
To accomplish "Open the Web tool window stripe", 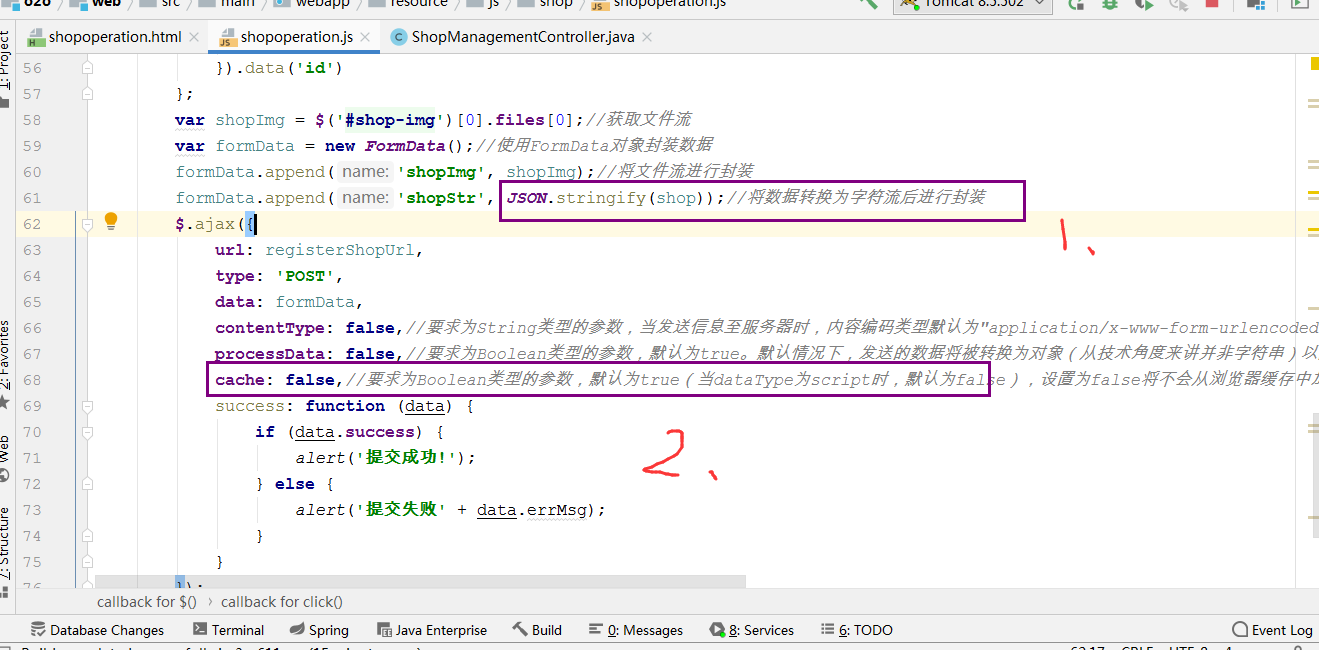I will 5,458.
